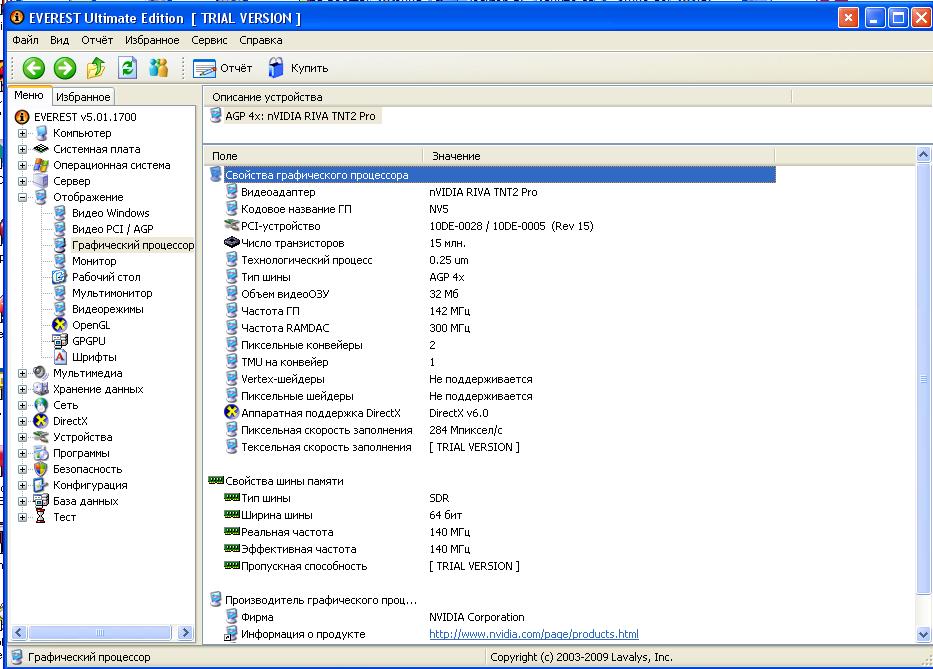This screenshot has width=933, height=669.
Task: Expand the Операционная система node
Action: tap(23, 165)
